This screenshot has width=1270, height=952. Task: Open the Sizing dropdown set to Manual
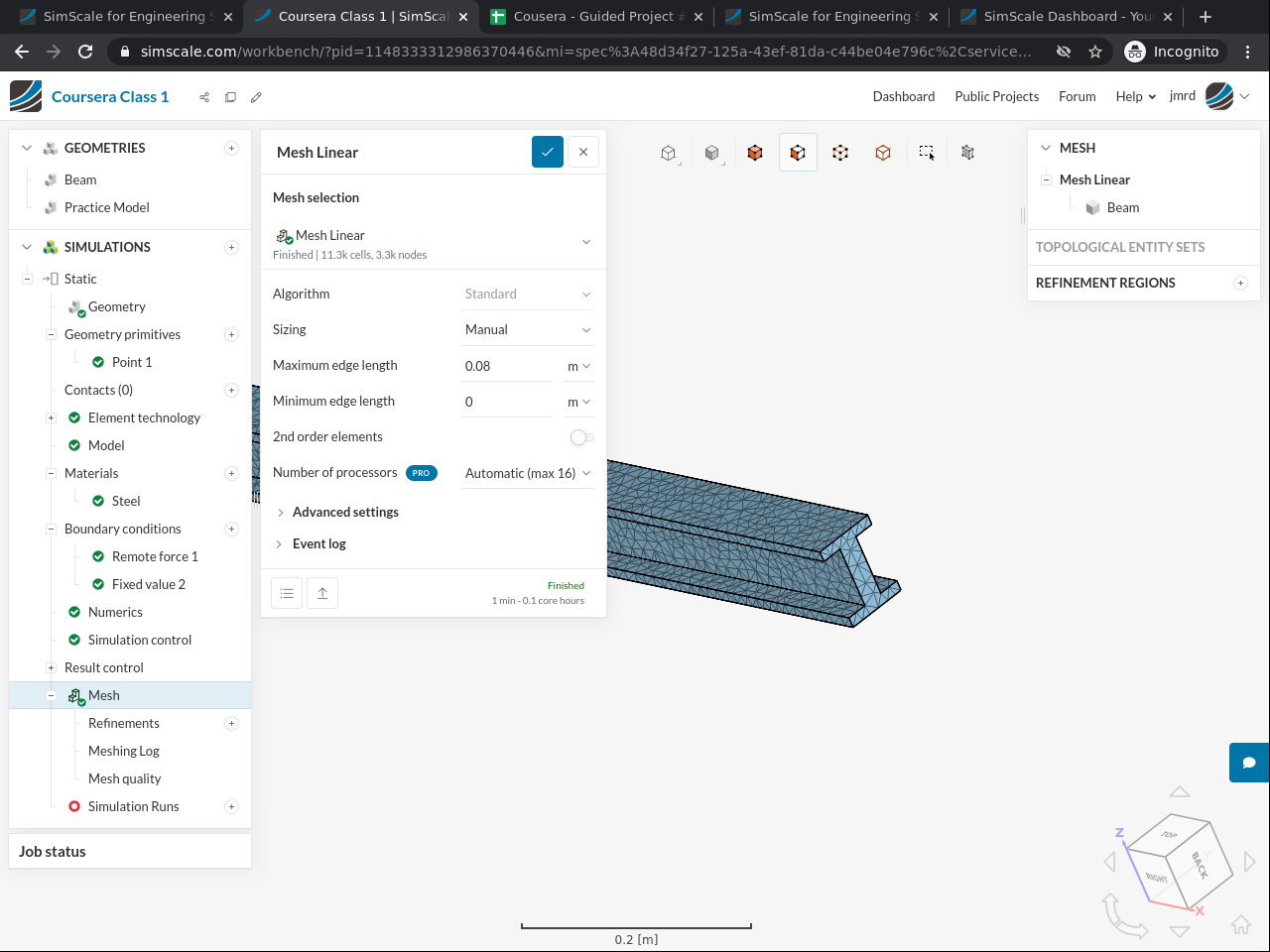[x=527, y=329]
